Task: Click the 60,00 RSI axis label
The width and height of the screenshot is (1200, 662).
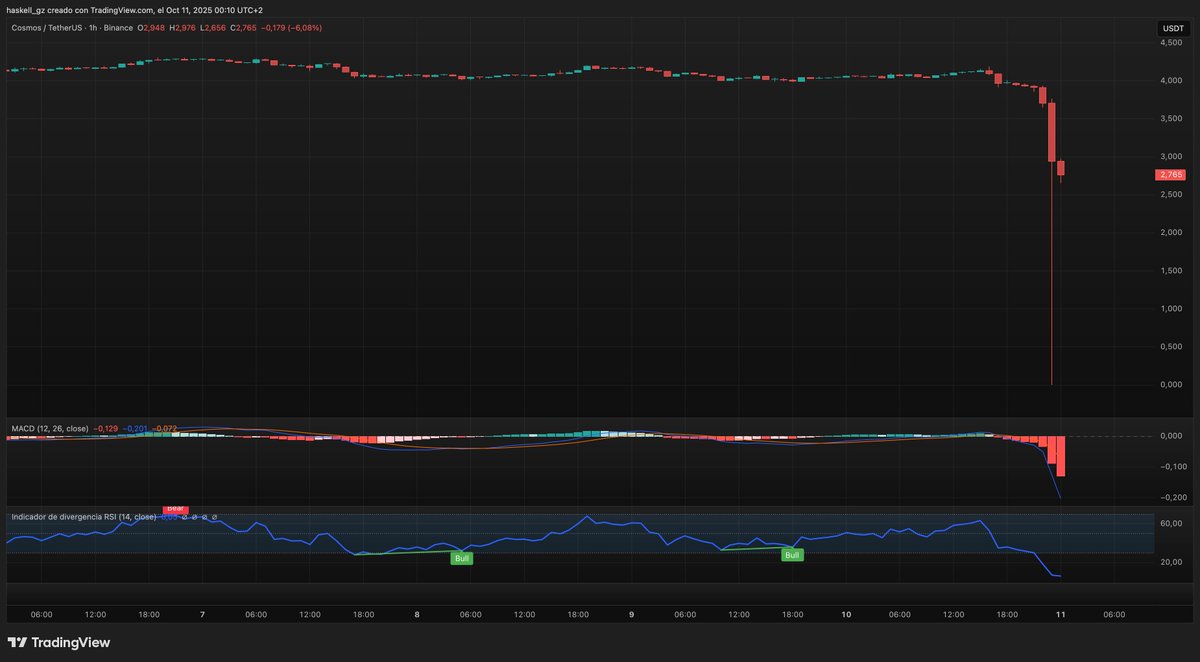Action: point(1171,523)
